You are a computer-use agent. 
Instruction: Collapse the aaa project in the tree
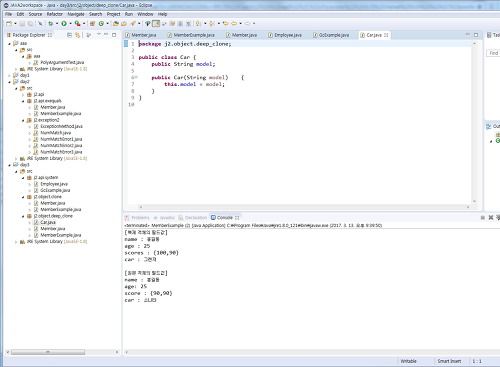click(x=9, y=43)
